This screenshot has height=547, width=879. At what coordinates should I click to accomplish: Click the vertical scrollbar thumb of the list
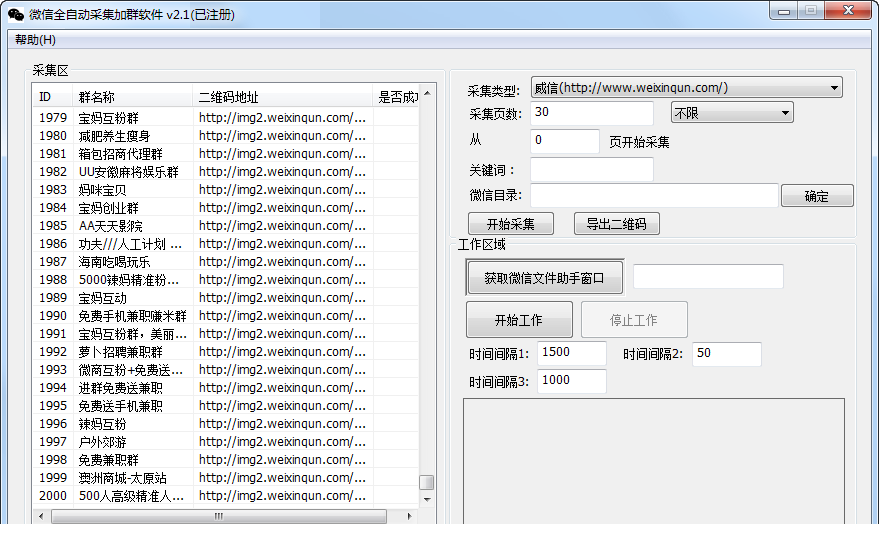tap(427, 482)
